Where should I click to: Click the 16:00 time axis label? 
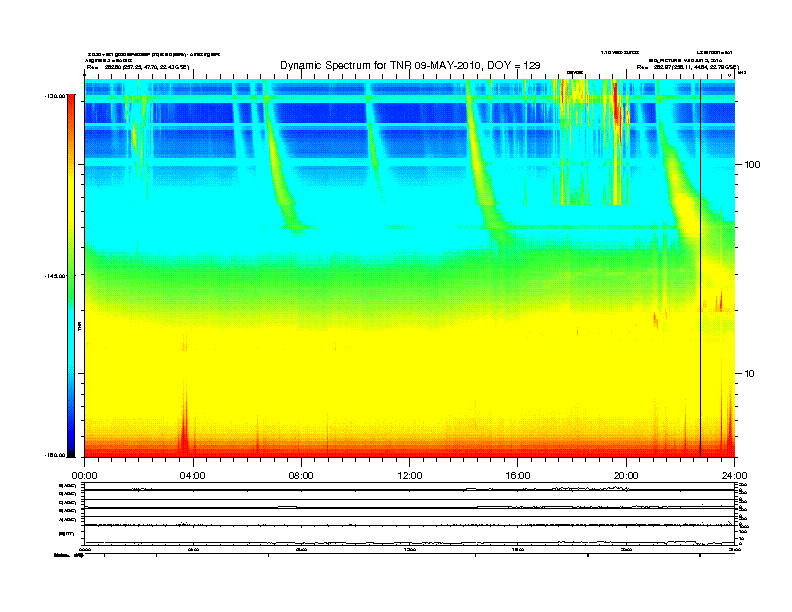[518, 476]
